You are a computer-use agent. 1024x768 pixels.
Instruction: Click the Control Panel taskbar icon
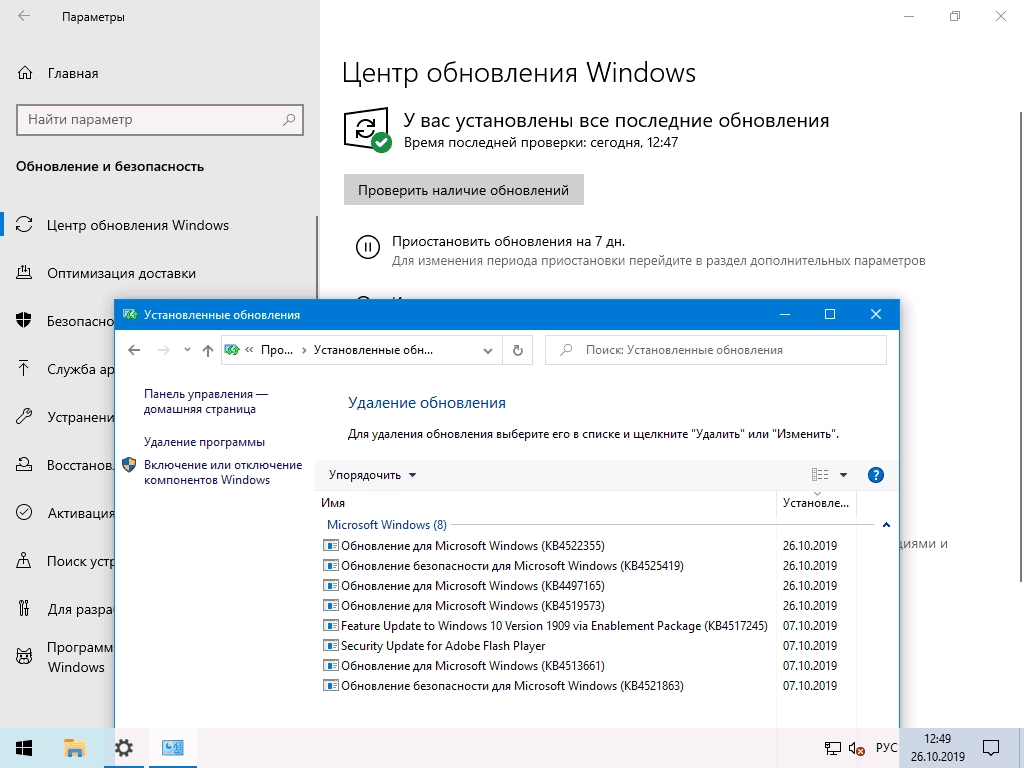172,748
